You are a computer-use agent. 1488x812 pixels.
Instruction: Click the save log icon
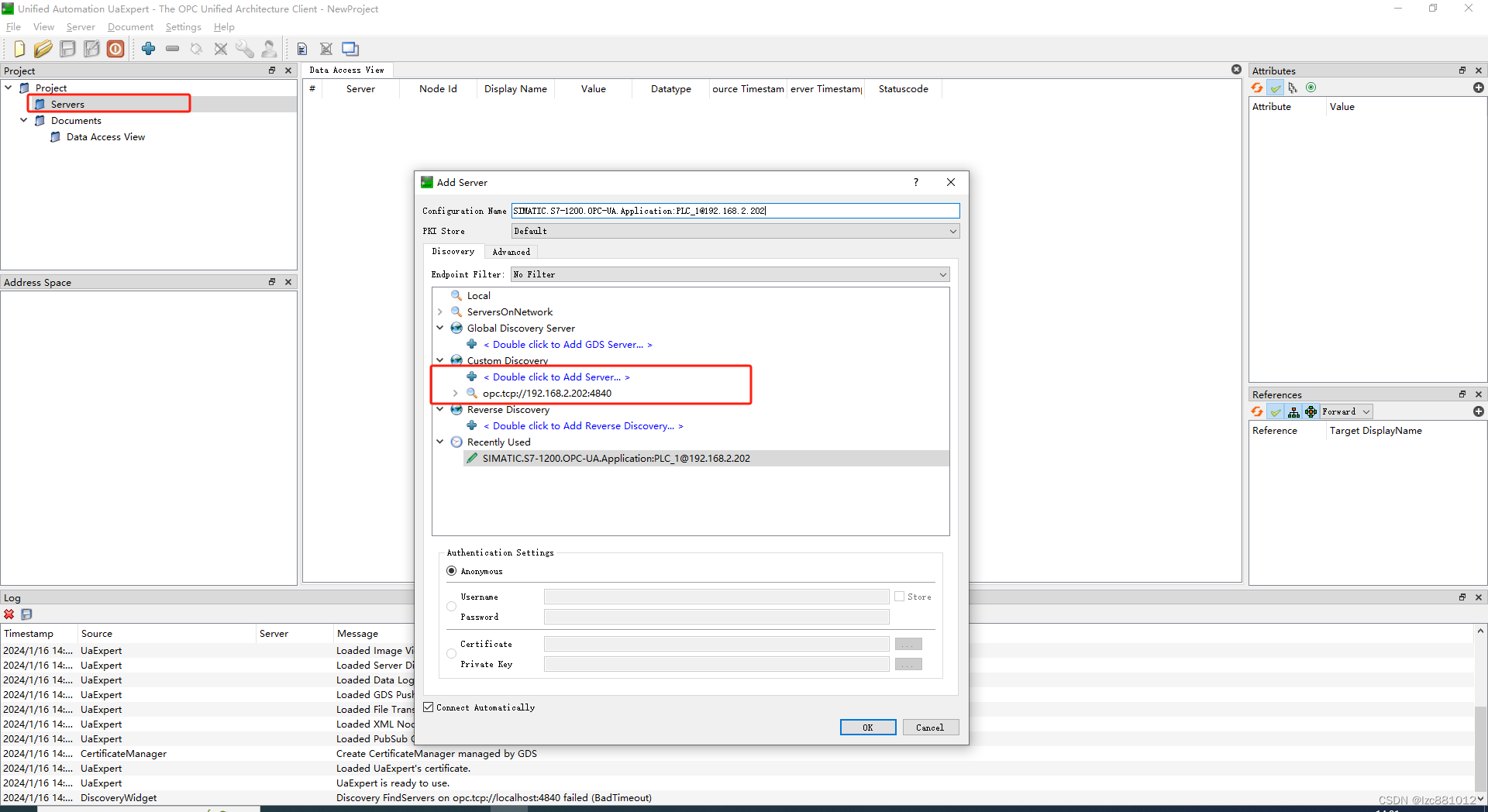pyautogui.click(x=26, y=614)
